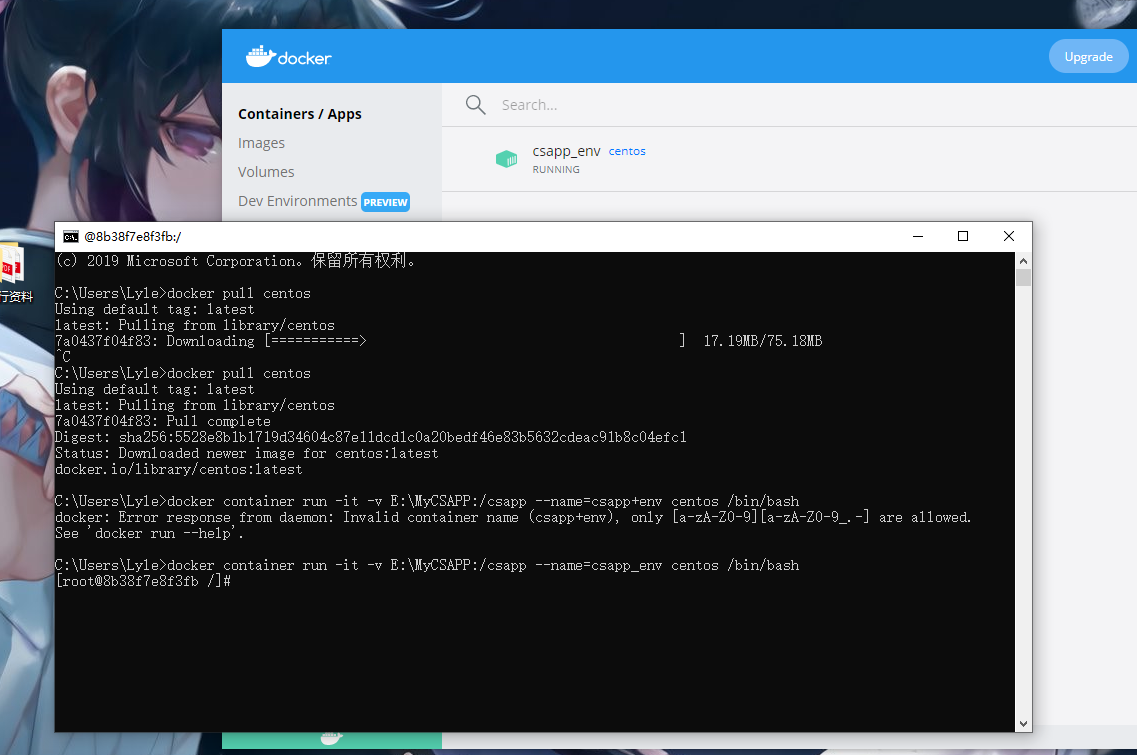Screen dimensions: 1137x755
Task: Click the Invalid container name error line
Action: coord(513,517)
